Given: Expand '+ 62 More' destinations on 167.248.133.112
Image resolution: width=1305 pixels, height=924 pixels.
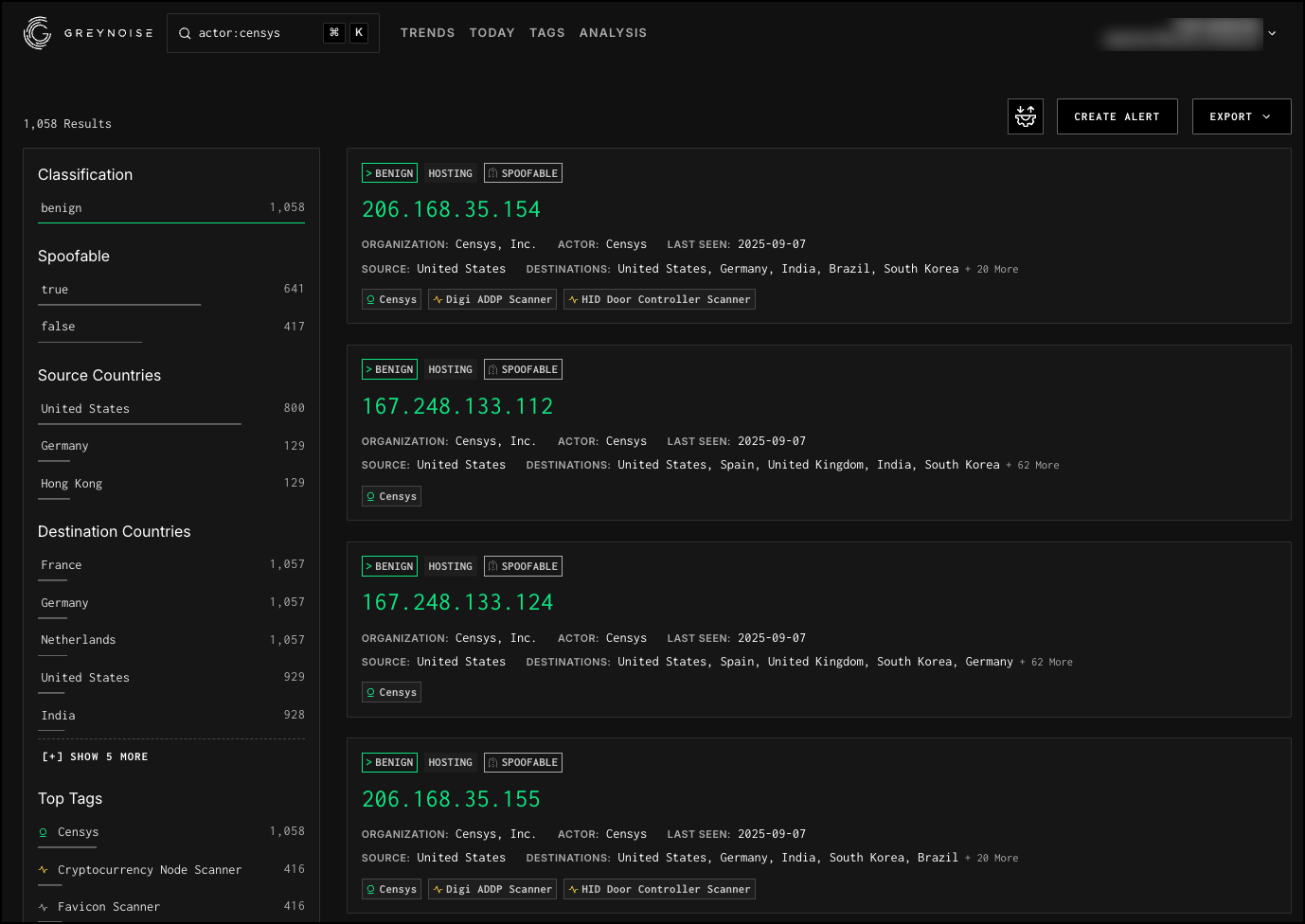Looking at the screenshot, I should [1032, 466].
